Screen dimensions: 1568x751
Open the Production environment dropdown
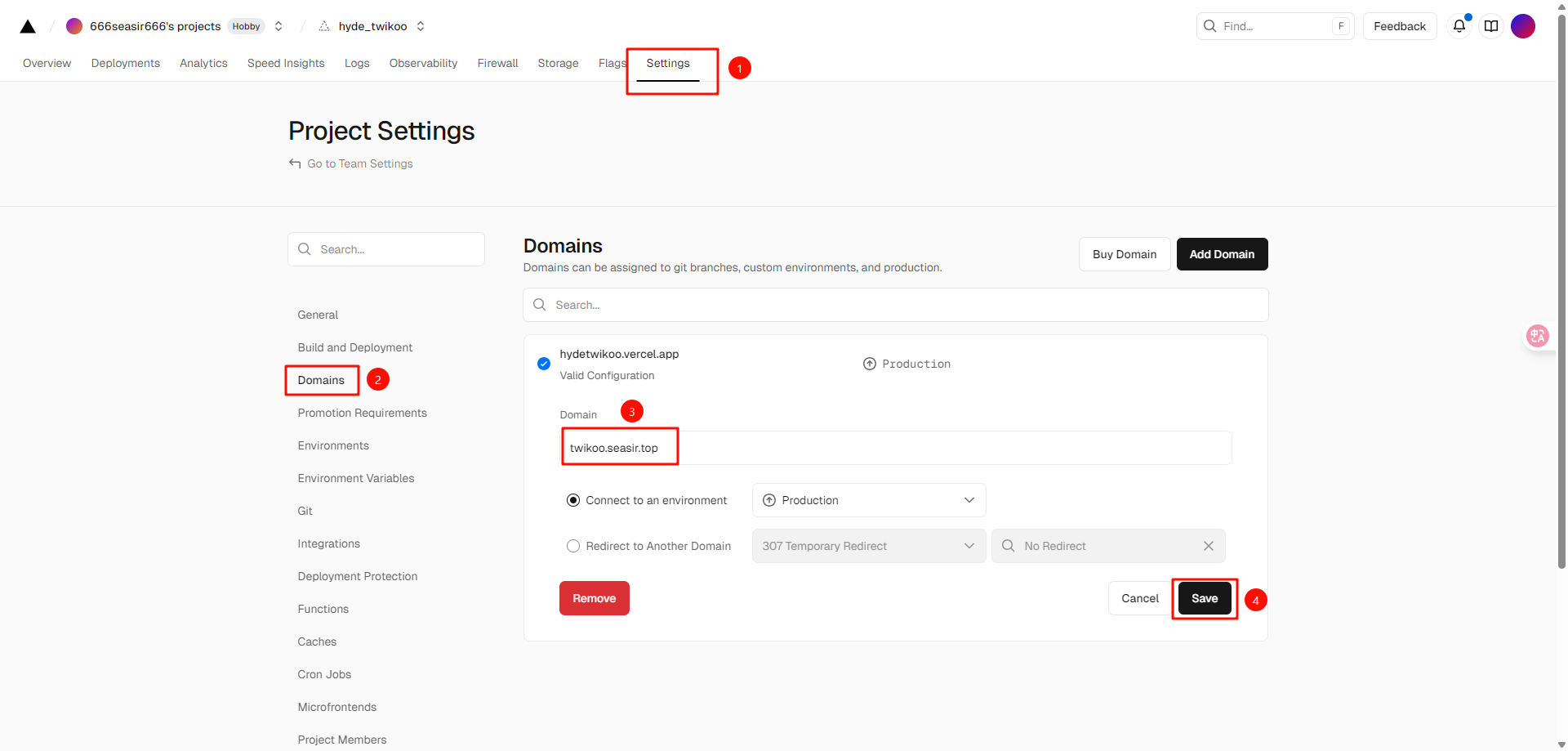tap(869, 500)
